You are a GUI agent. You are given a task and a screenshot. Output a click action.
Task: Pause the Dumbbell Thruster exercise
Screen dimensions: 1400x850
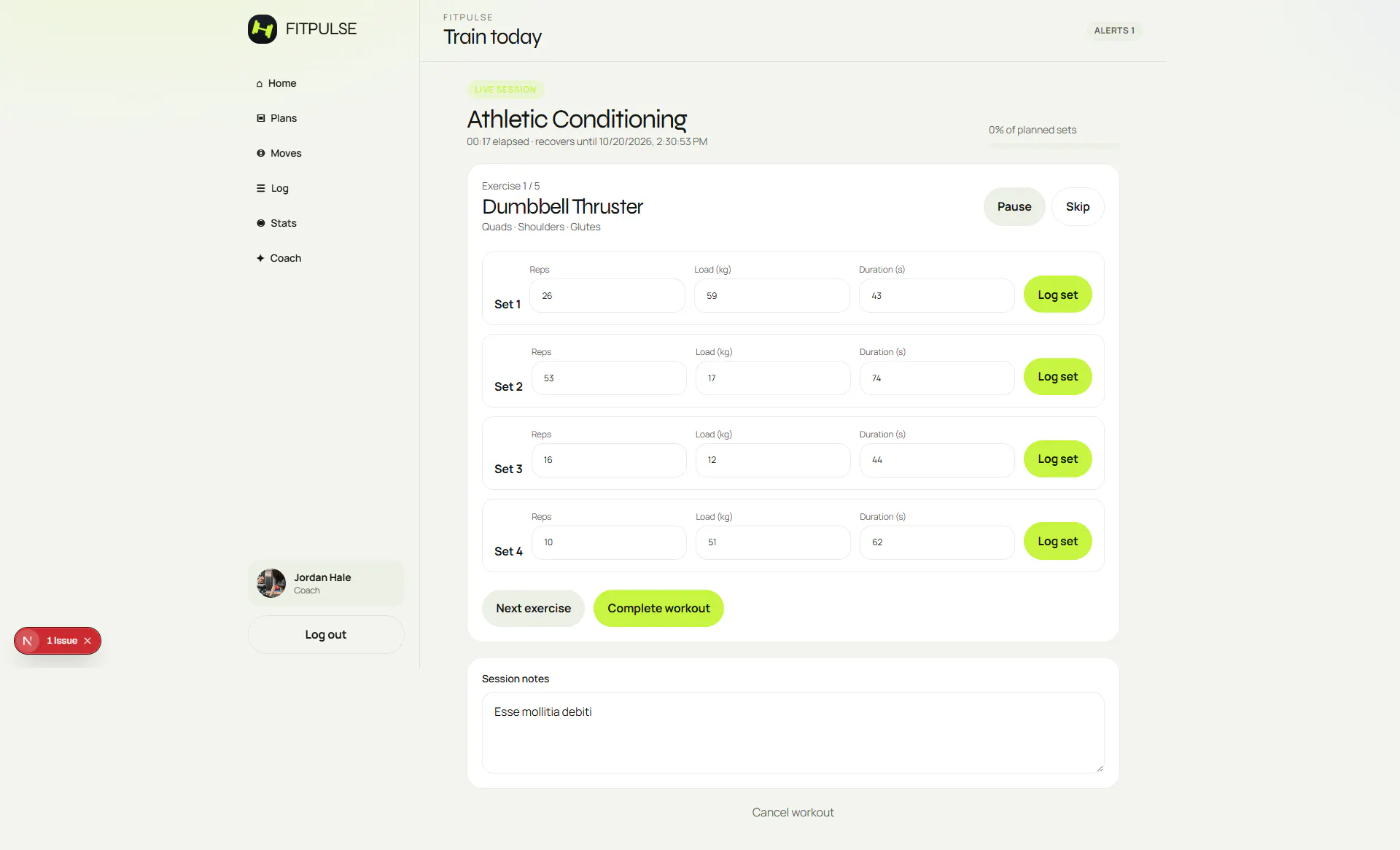click(x=1014, y=206)
